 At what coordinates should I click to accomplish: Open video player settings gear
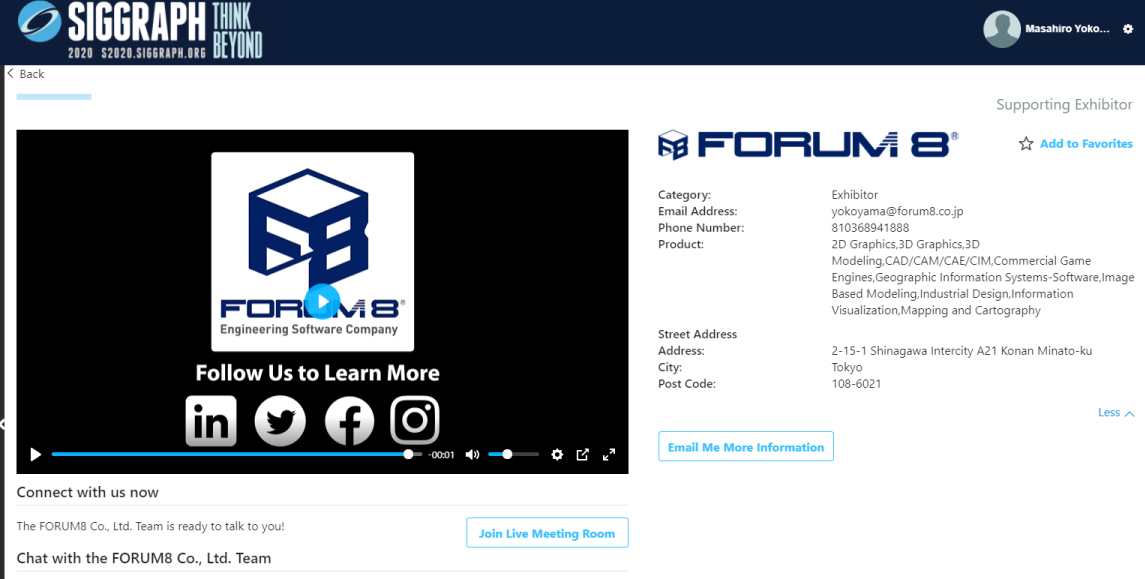tap(557, 455)
